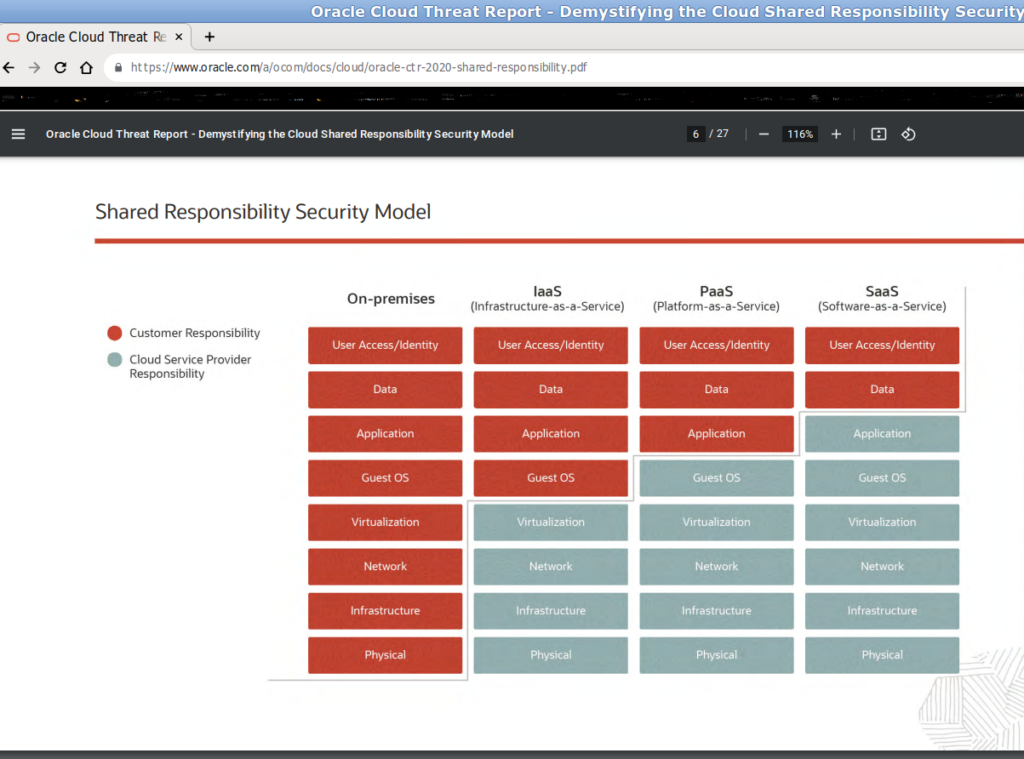Click the SaaS "Data" box

(x=882, y=389)
